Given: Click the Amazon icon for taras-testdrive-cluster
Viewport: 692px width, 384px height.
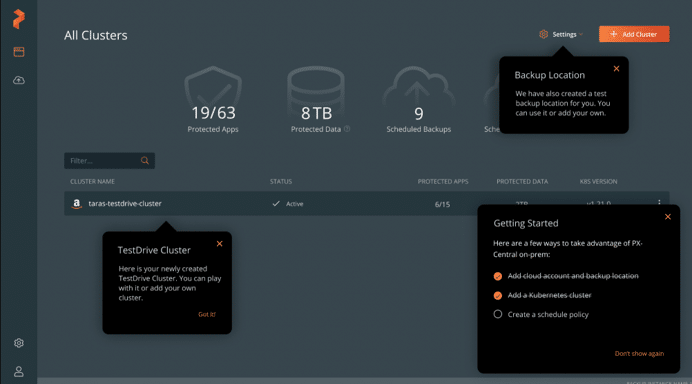Looking at the screenshot, I should [x=77, y=203].
